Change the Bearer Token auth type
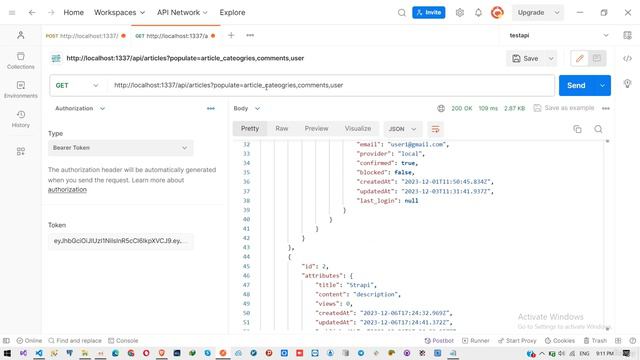 click(121, 148)
